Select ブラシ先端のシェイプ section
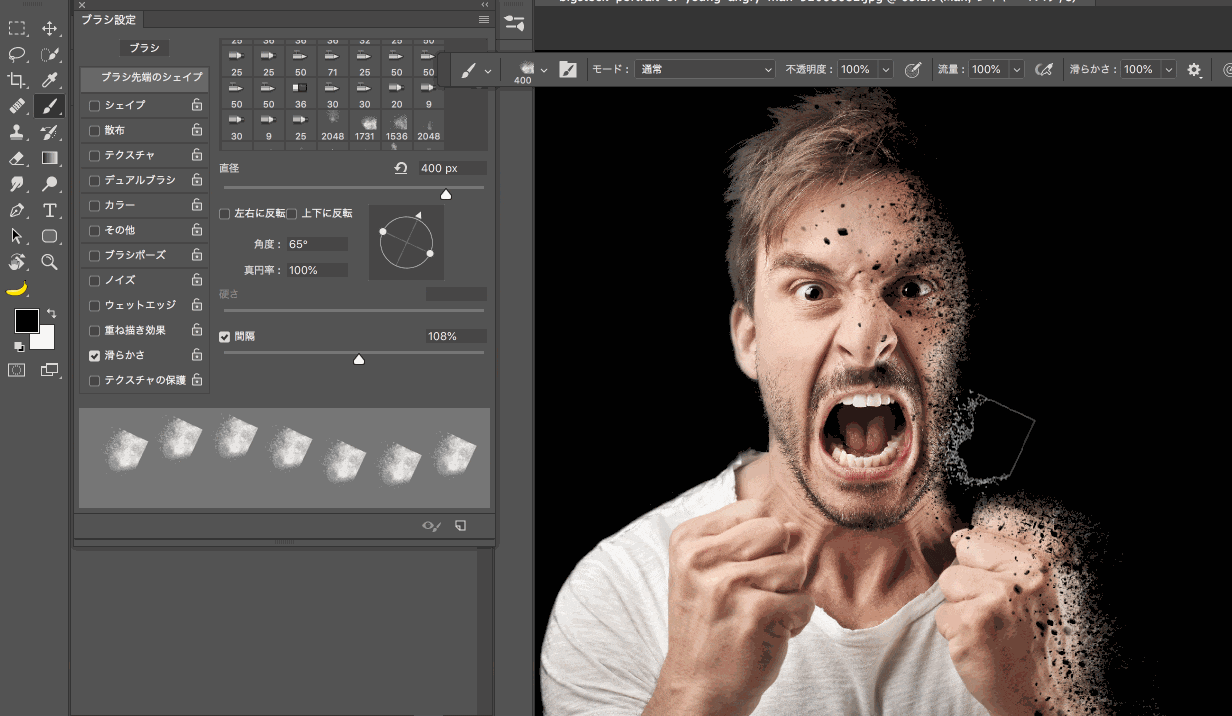The image size is (1232, 716). [x=145, y=77]
